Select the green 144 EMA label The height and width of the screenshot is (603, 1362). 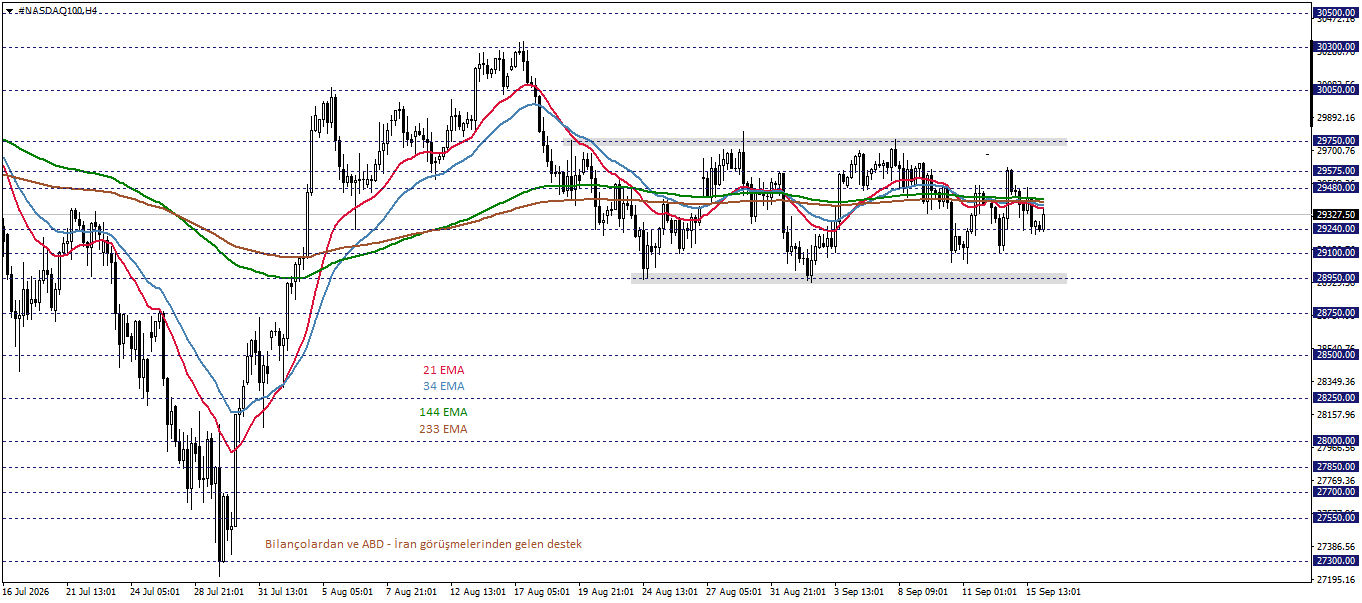point(443,412)
